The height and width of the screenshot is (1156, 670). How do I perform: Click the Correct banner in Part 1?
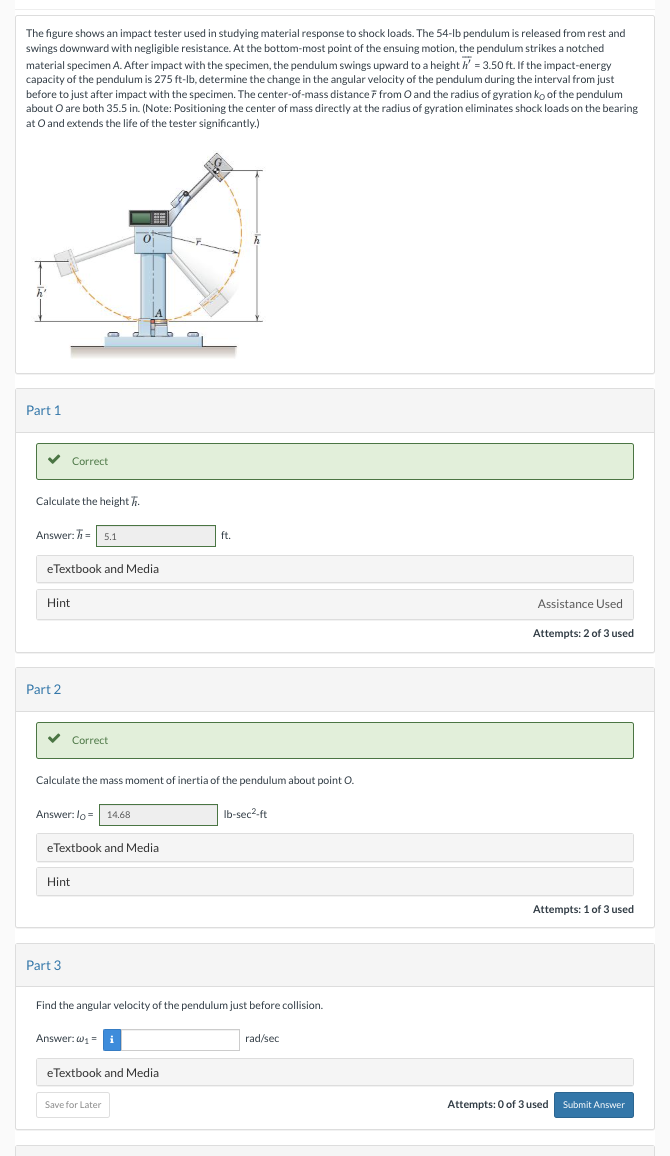[x=335, y=461]
